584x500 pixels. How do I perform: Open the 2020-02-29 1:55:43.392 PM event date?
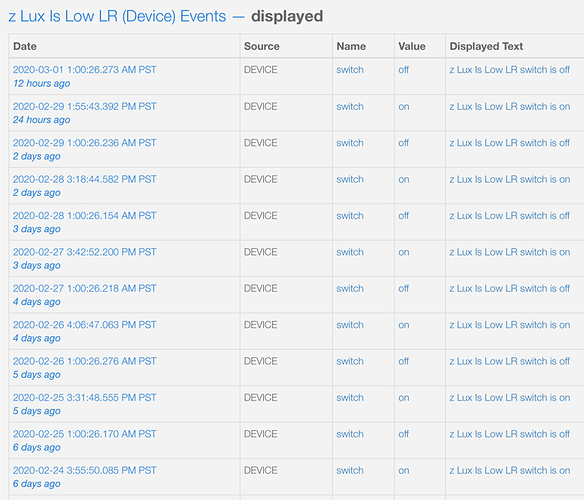85,107
